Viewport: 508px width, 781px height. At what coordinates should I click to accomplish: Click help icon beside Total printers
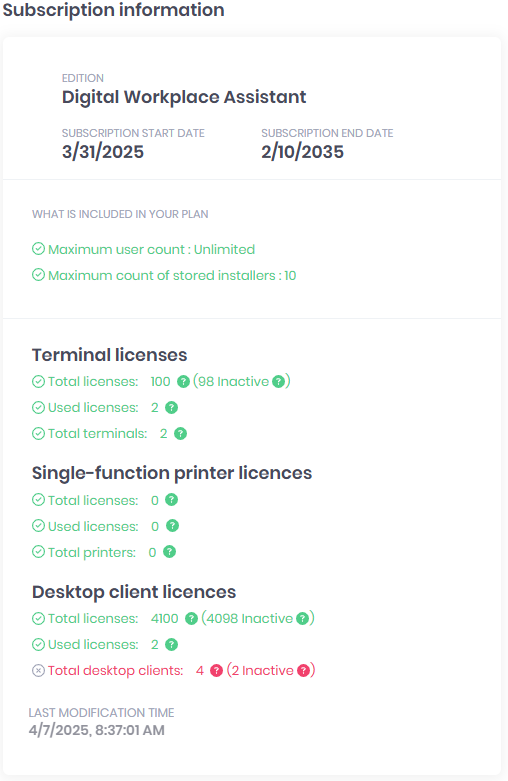pos(169,552)
